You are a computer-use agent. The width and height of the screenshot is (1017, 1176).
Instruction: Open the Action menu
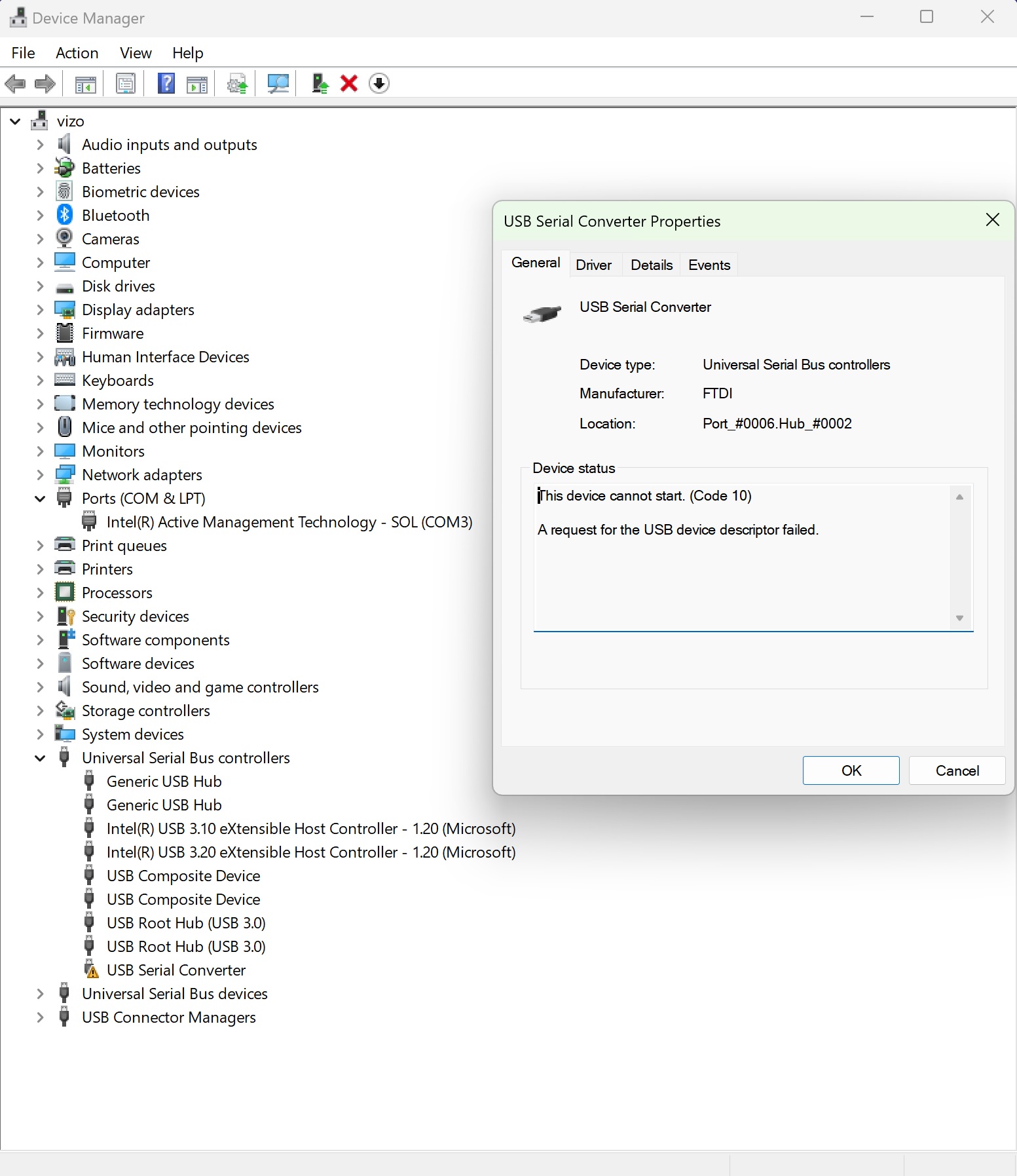click(x=77, y=53)
